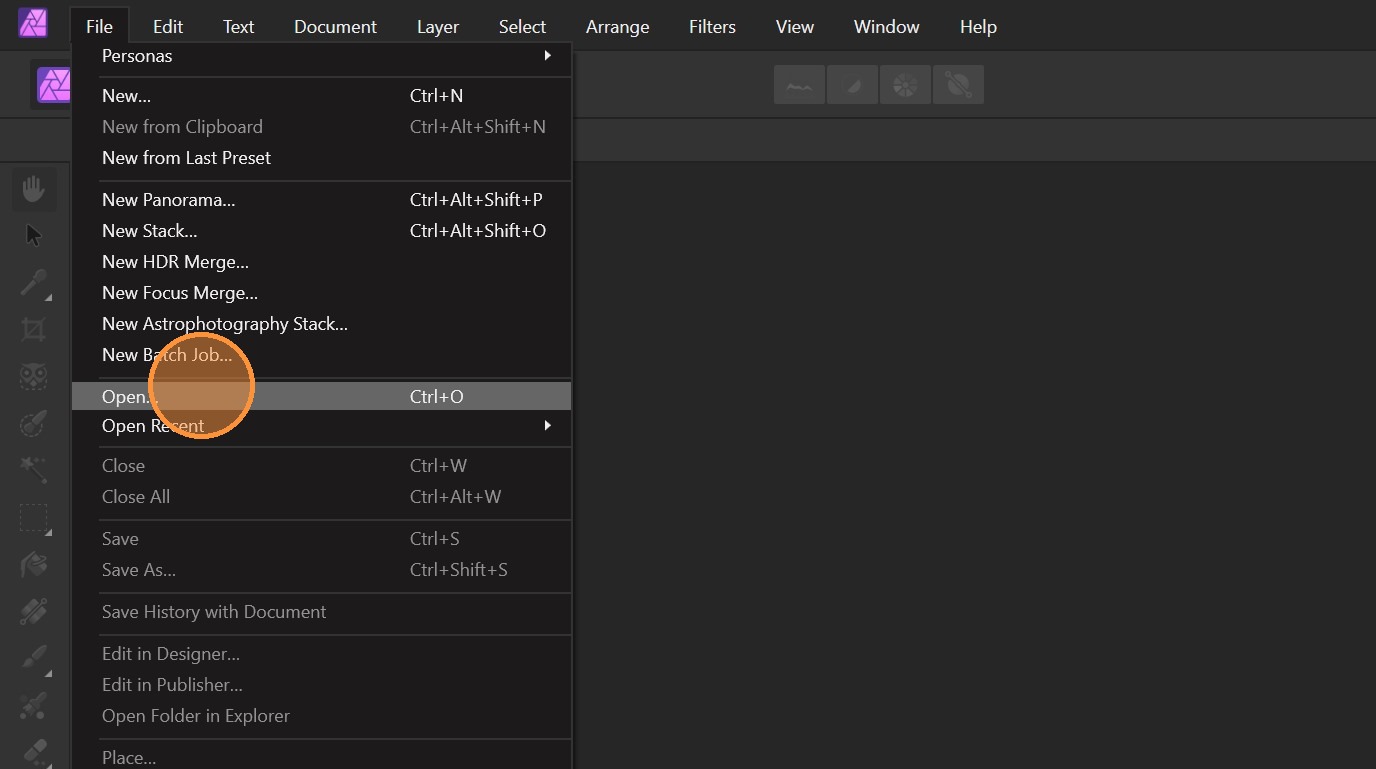Open the Document menu
The image size is (1376, 769).
(x=335, y=27)
